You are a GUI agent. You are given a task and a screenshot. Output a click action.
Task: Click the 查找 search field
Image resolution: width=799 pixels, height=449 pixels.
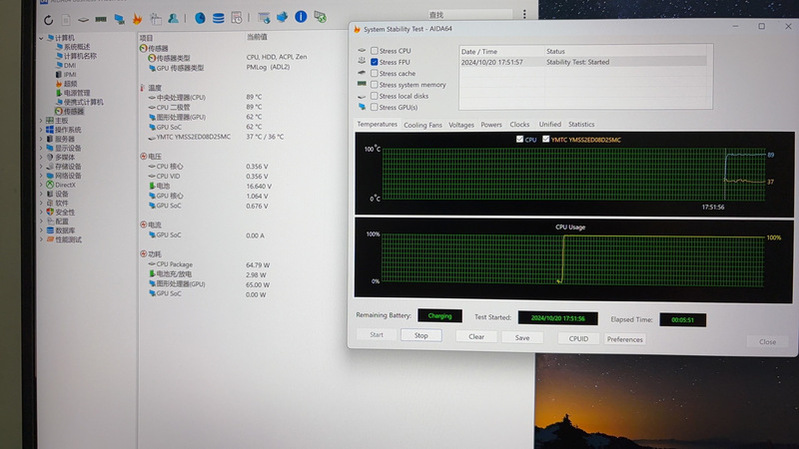click(469, 15)
